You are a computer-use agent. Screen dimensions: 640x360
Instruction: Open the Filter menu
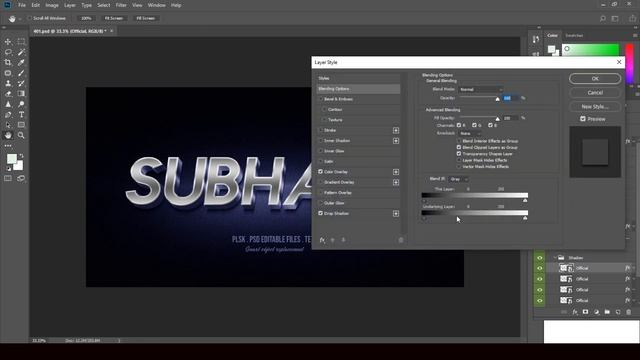[x=121, y=5]
